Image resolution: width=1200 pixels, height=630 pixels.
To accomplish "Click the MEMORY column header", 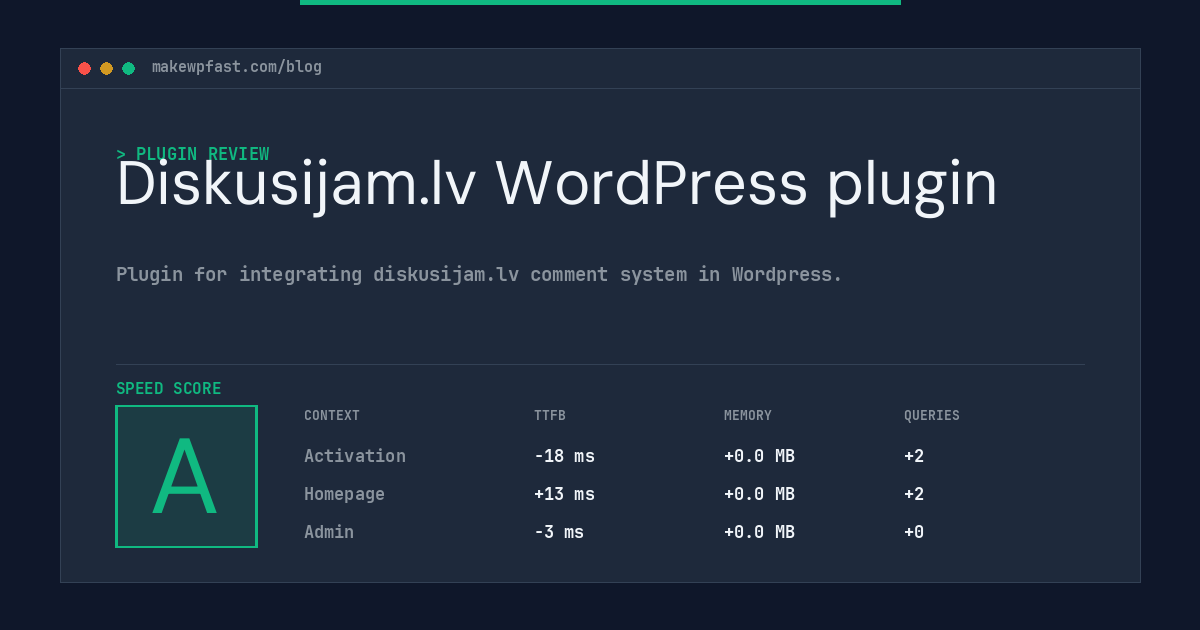I will [x=748, y=416].
